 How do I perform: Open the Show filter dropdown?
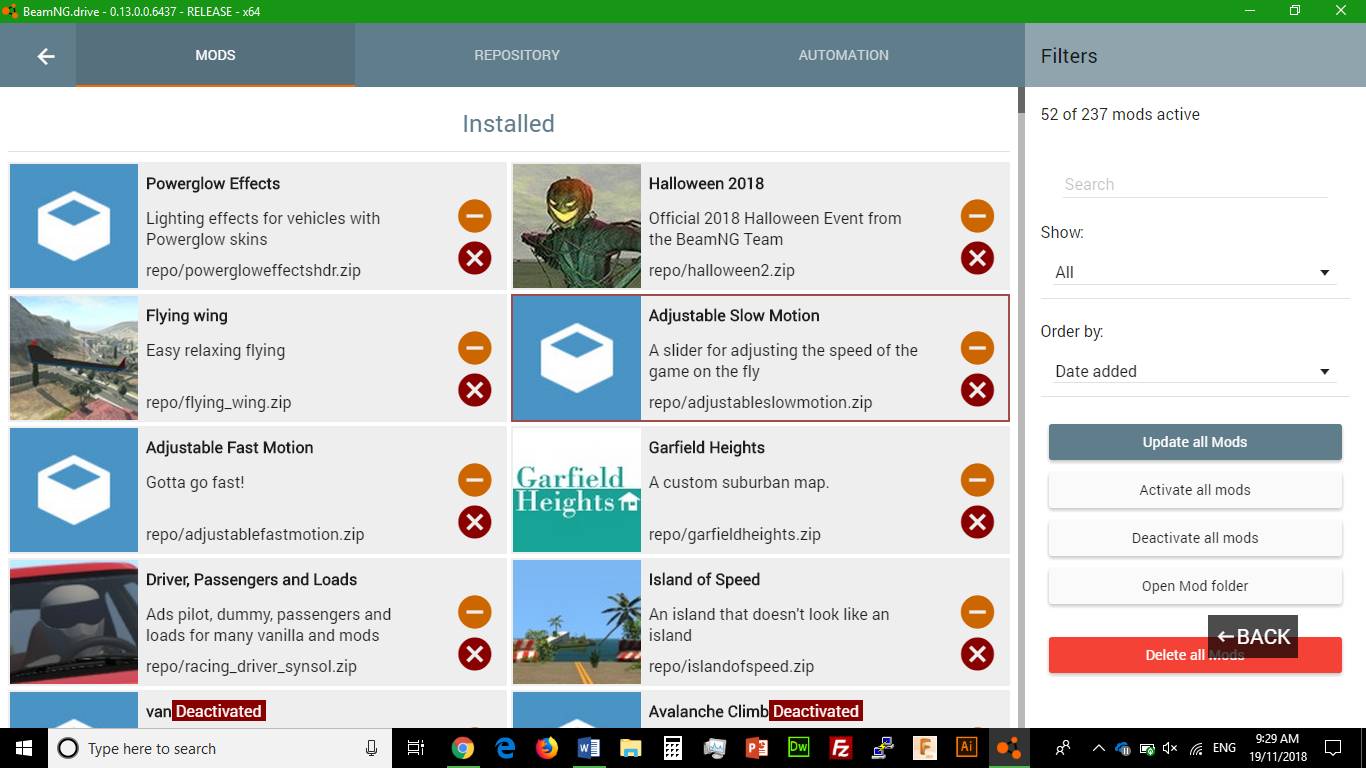click(x=1195, y=272)
